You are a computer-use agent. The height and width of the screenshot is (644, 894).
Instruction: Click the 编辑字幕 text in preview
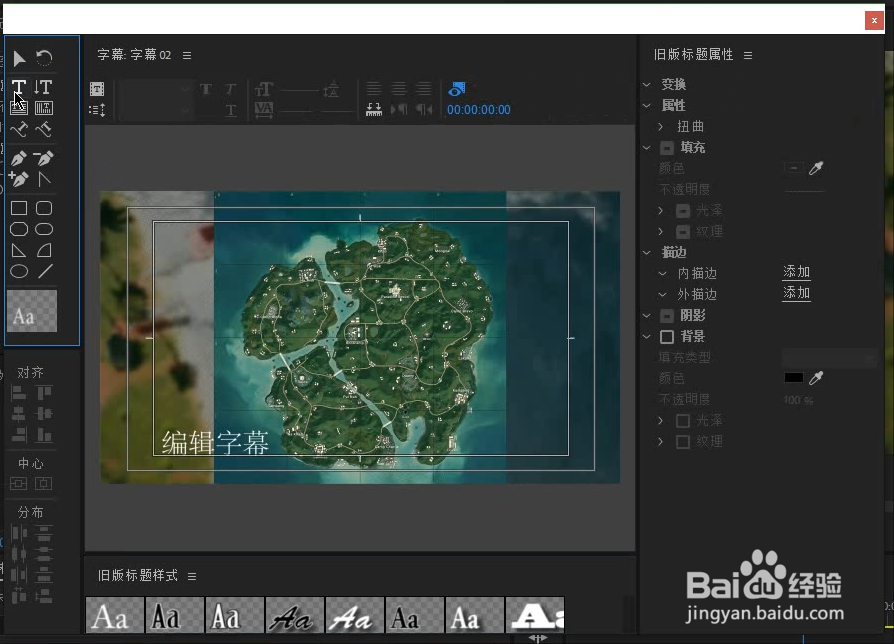216,443
